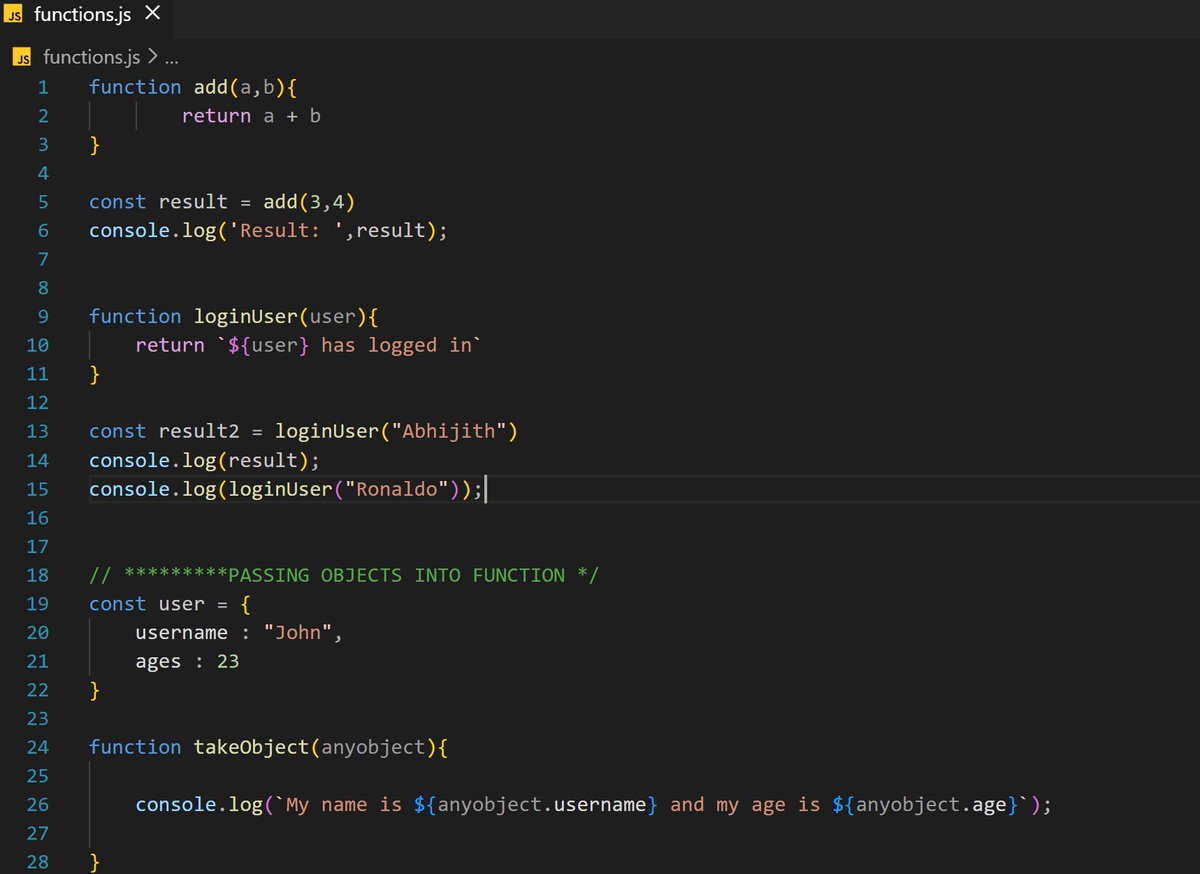Click the JS file icon in tab

pyautogui.click(x=15, y=15)
